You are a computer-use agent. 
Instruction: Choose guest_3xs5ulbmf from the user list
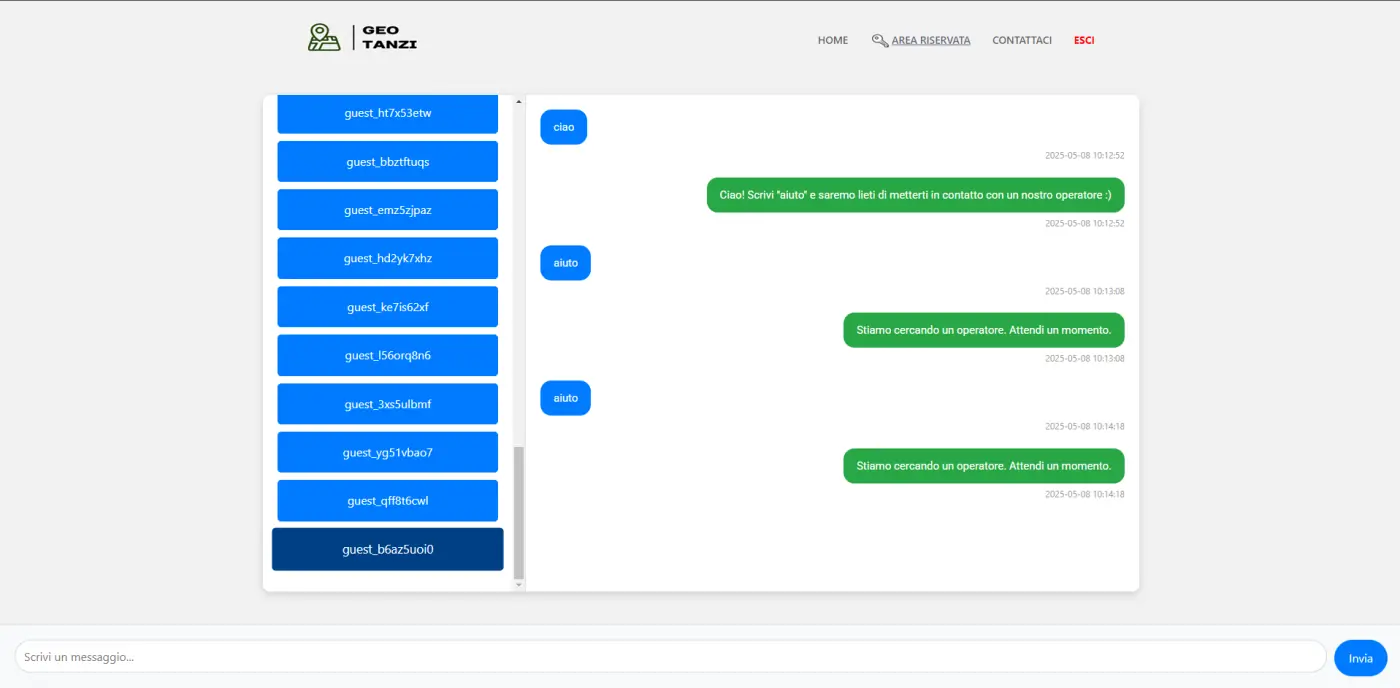tap(387, 404)
